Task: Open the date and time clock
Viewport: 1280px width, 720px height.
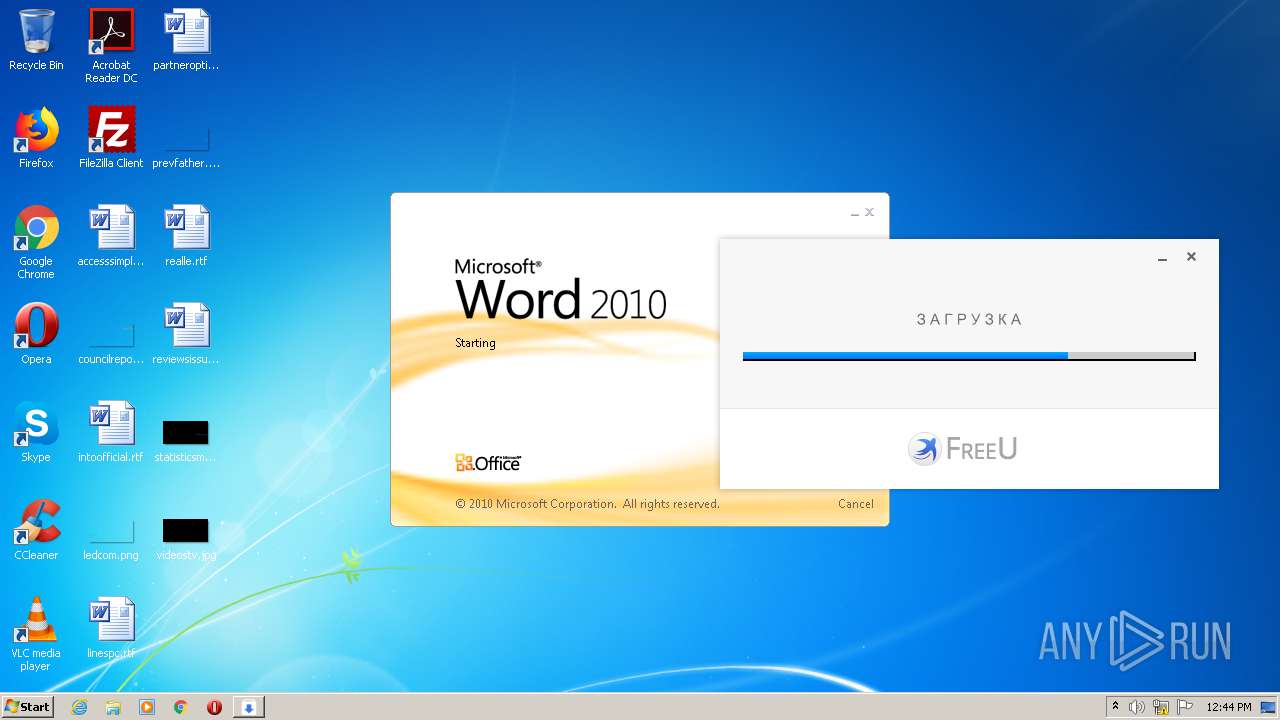Action: tap(1229, 707)
